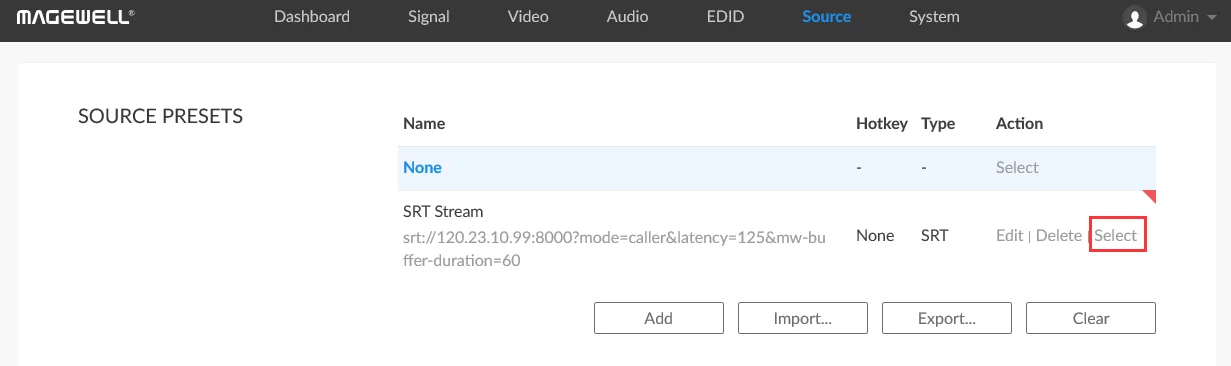Click the Import... button
Image resolution: width=1231 pixels, height=366 pixels.
pos(802,318)
